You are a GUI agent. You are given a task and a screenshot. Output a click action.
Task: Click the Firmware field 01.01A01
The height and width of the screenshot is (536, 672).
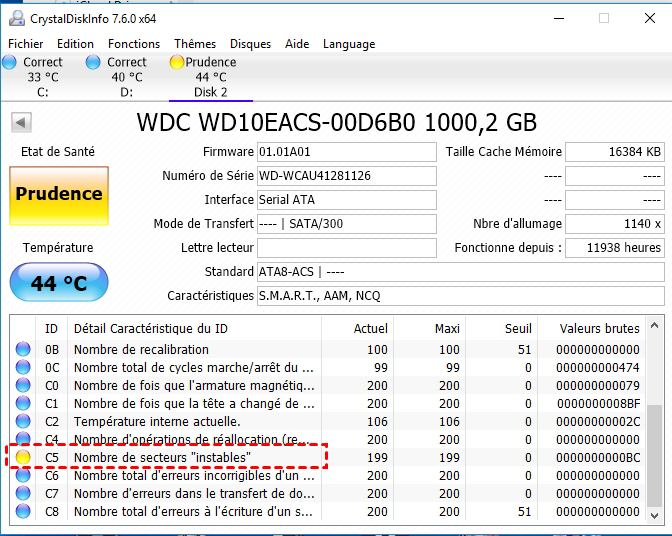(347, 152)
